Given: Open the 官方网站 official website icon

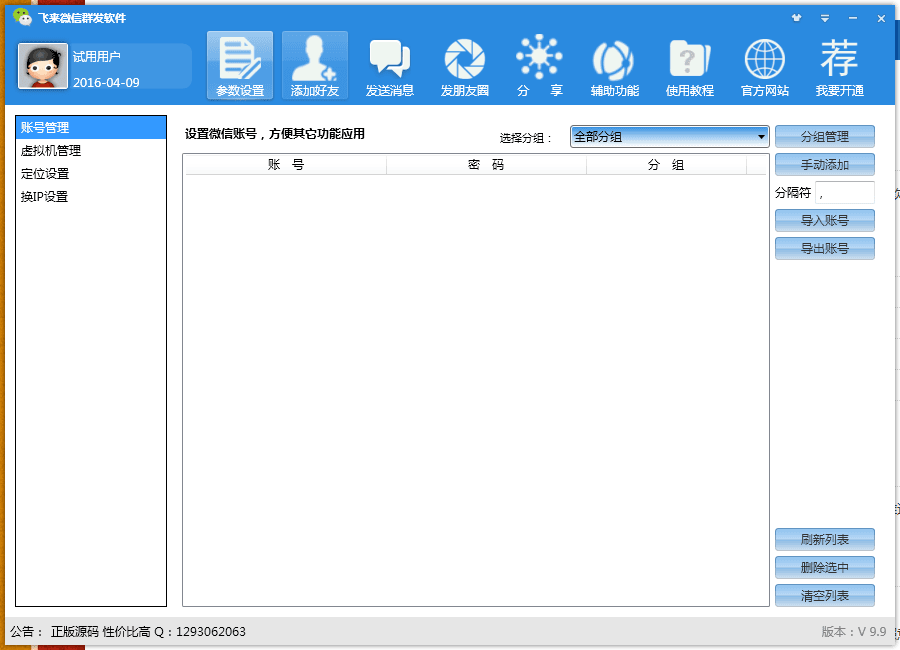Looking at the screenshot, I should click(x=765, y=65).
